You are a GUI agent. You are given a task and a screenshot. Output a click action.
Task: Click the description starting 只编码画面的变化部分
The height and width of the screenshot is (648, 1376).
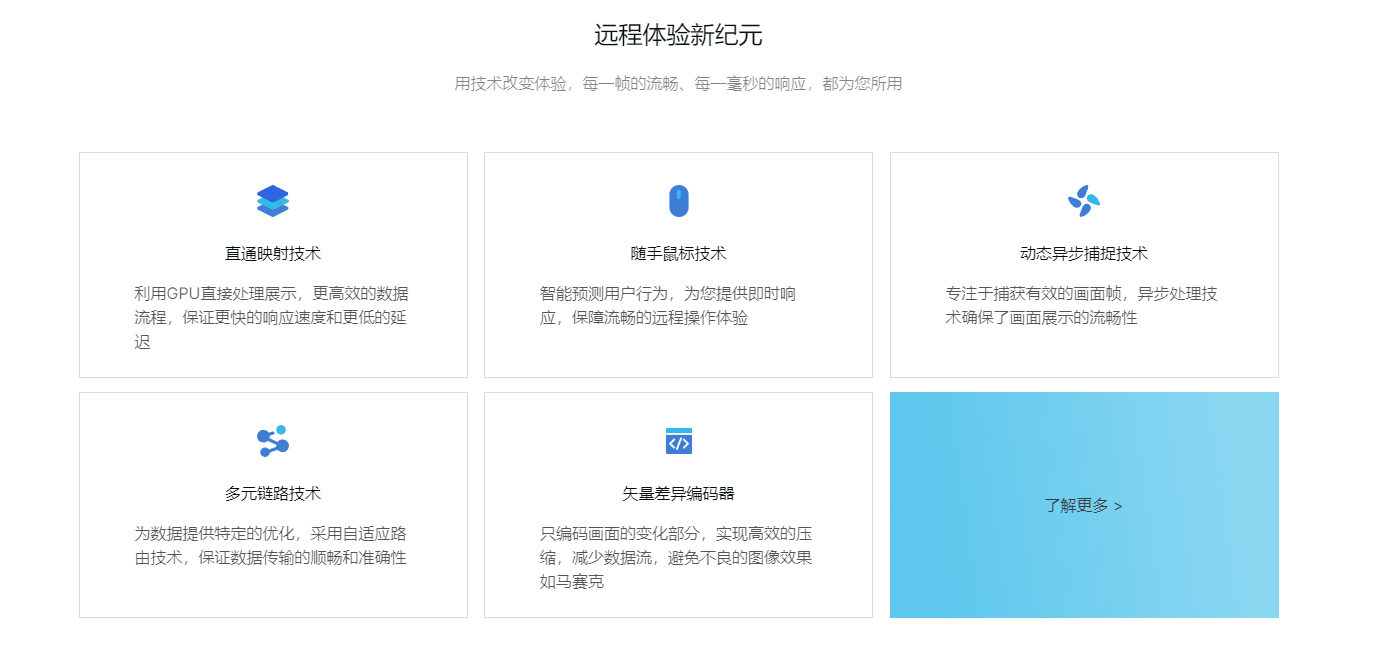pos(676,558)
